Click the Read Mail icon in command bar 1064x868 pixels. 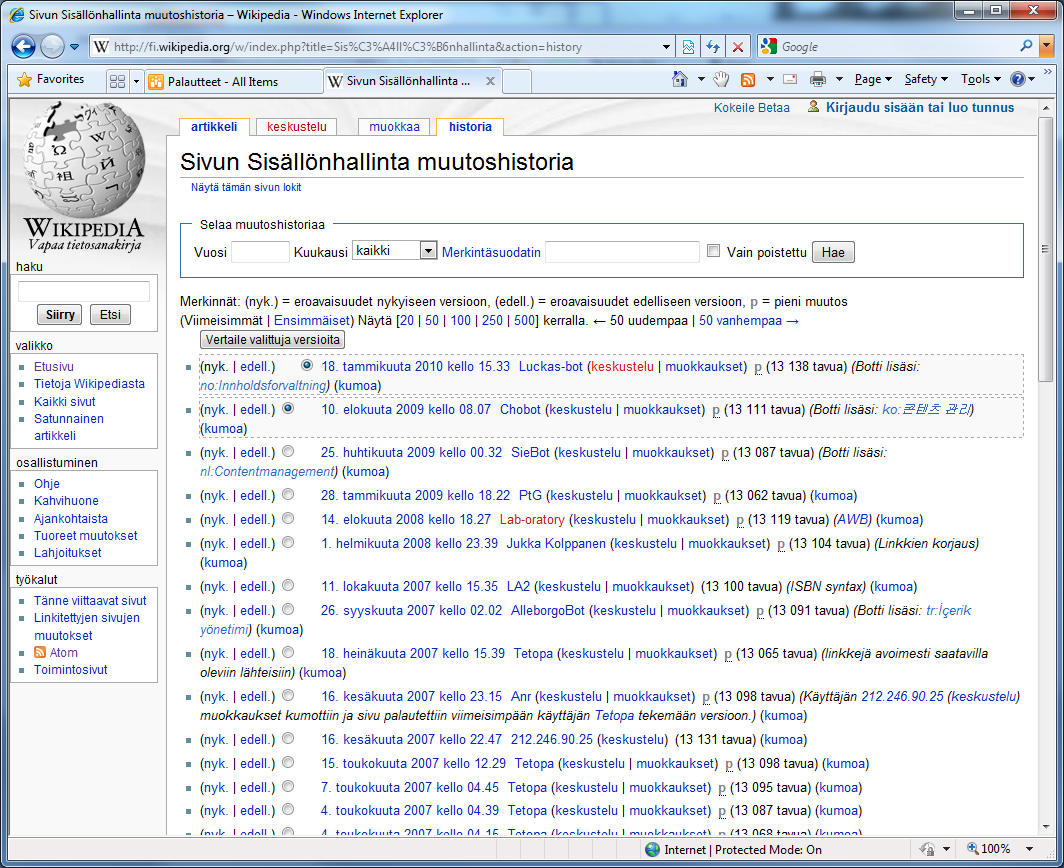[790, 79]
